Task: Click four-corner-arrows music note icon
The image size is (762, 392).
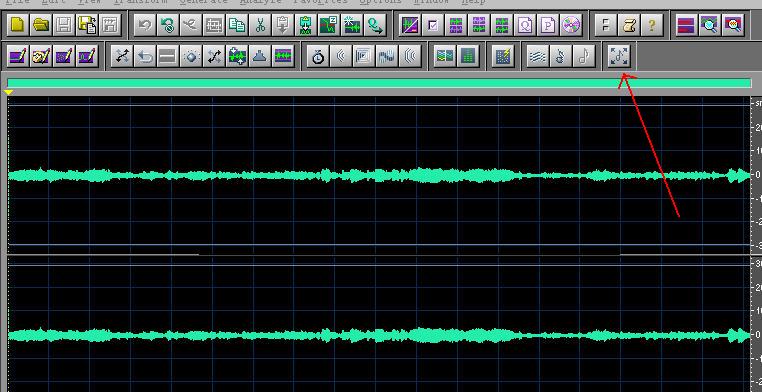Action: pyautogui.click(x=619, y=57)
